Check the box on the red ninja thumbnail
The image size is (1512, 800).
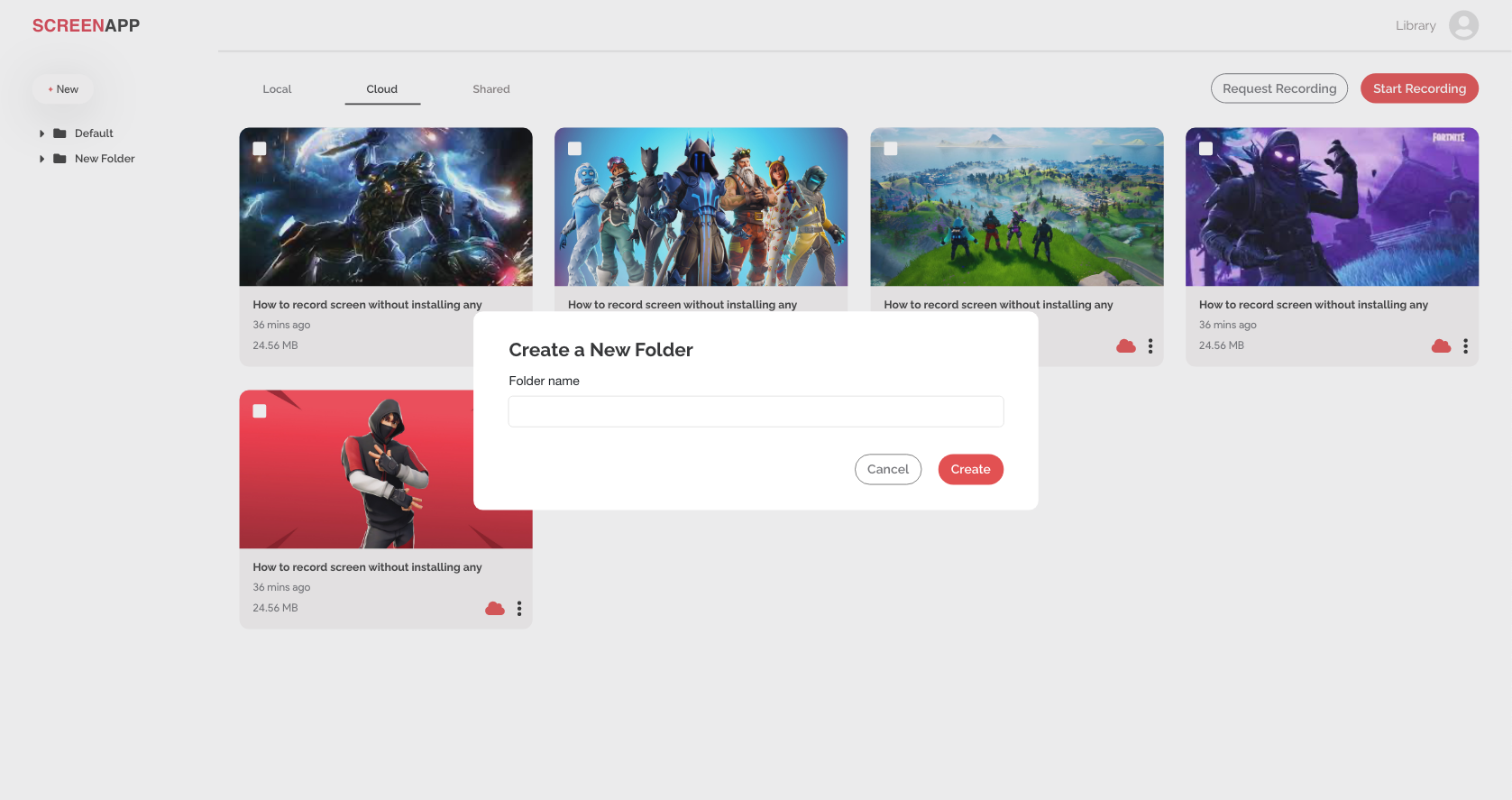(260, 411)
